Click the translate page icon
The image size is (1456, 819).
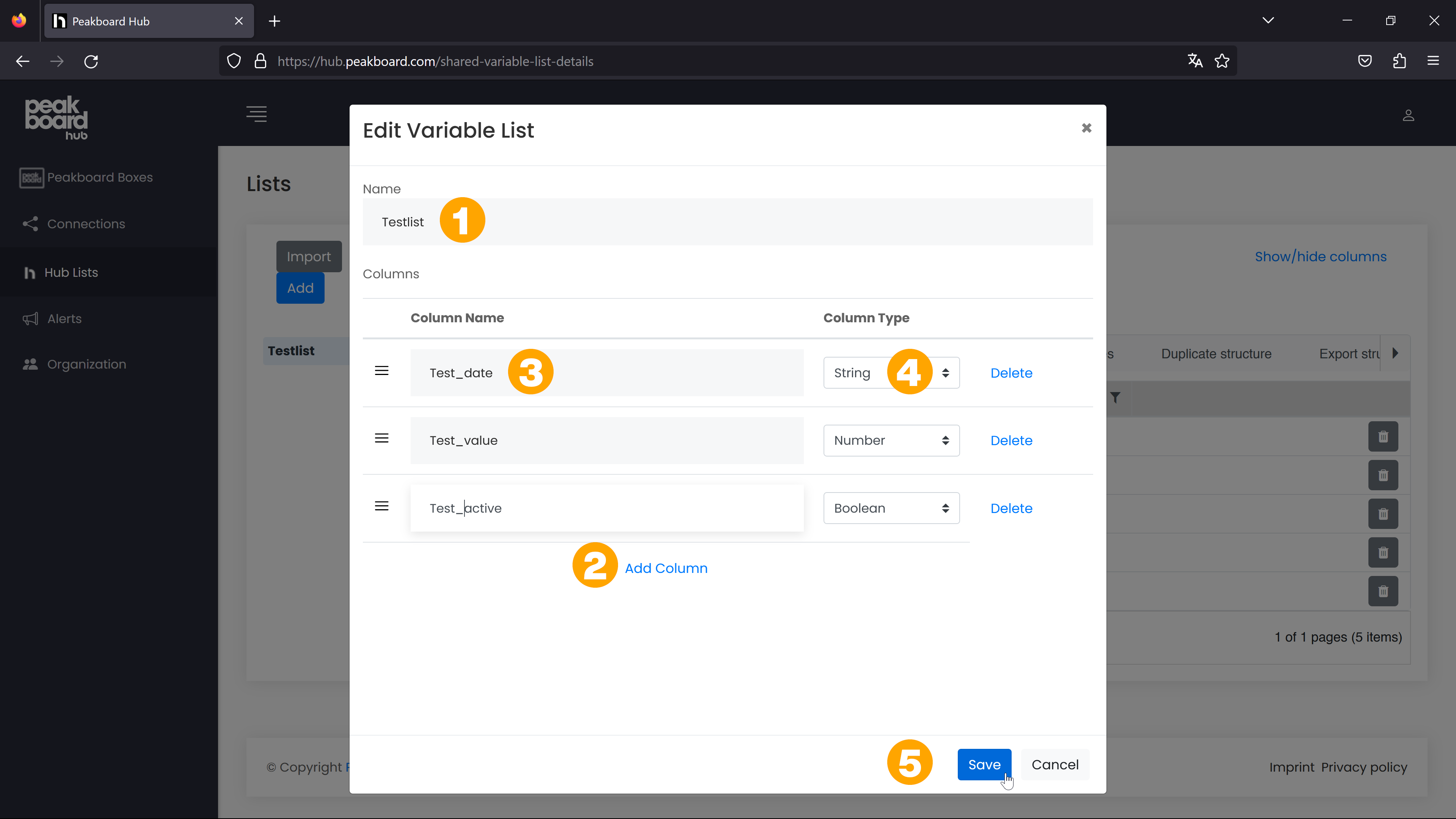(1194, 61)
